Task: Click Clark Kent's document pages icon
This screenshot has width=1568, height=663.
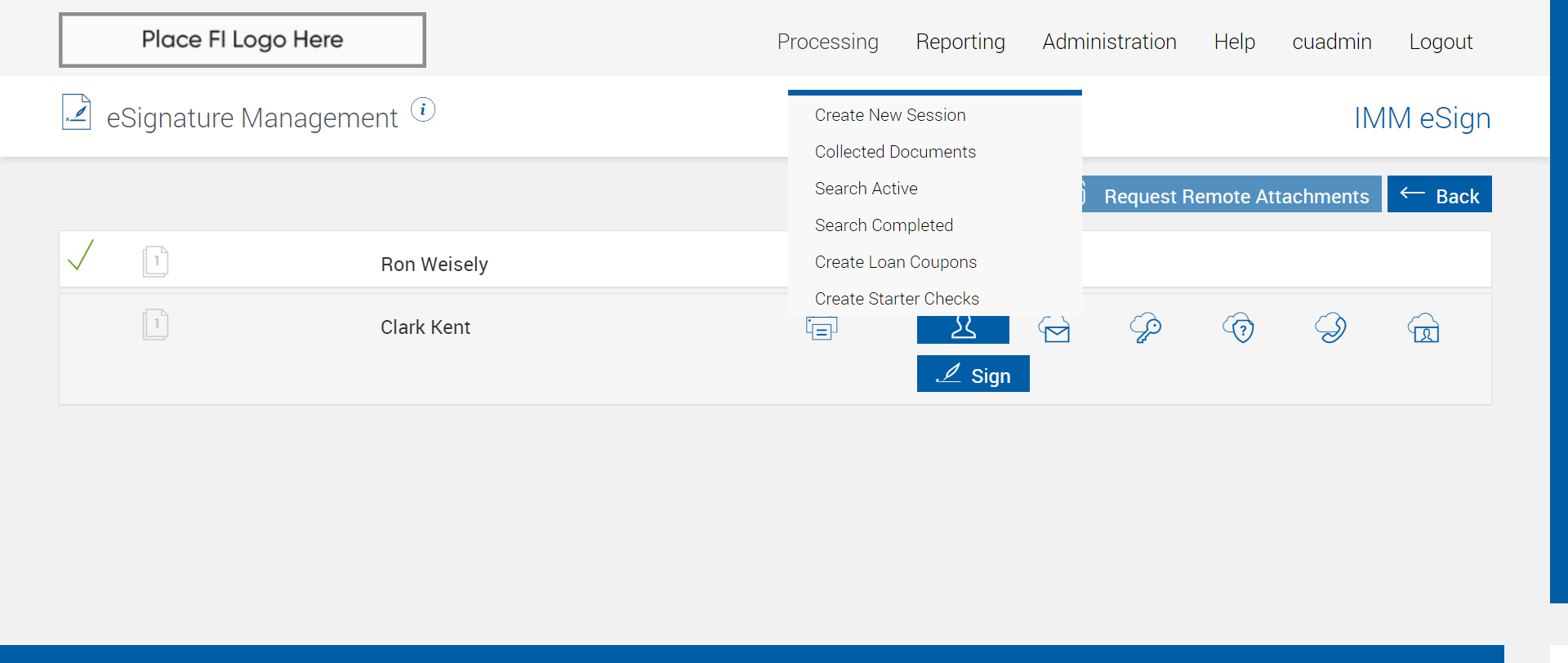Action: 155,325
